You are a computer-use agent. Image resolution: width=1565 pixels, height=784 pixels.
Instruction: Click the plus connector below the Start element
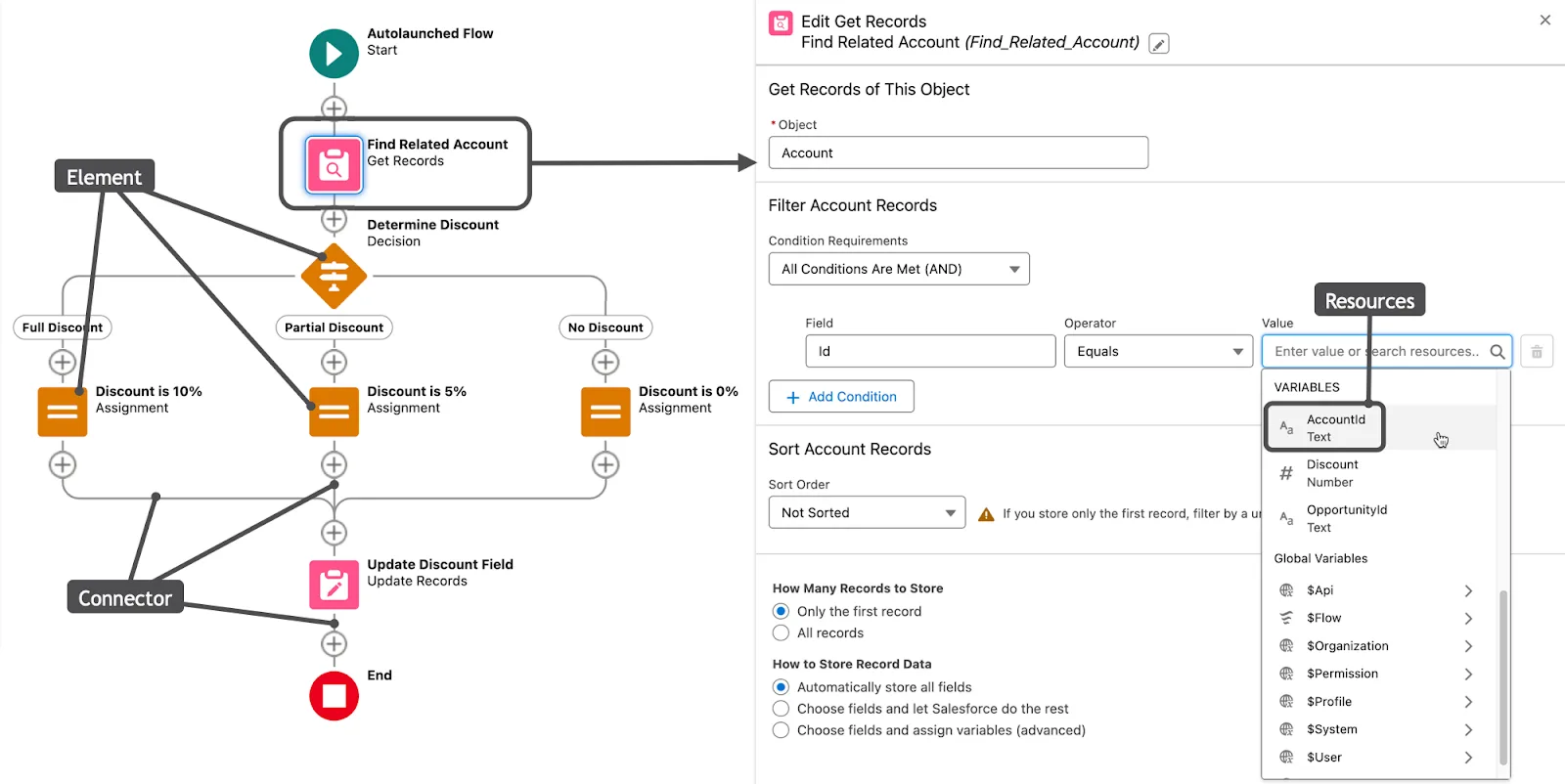334,109
